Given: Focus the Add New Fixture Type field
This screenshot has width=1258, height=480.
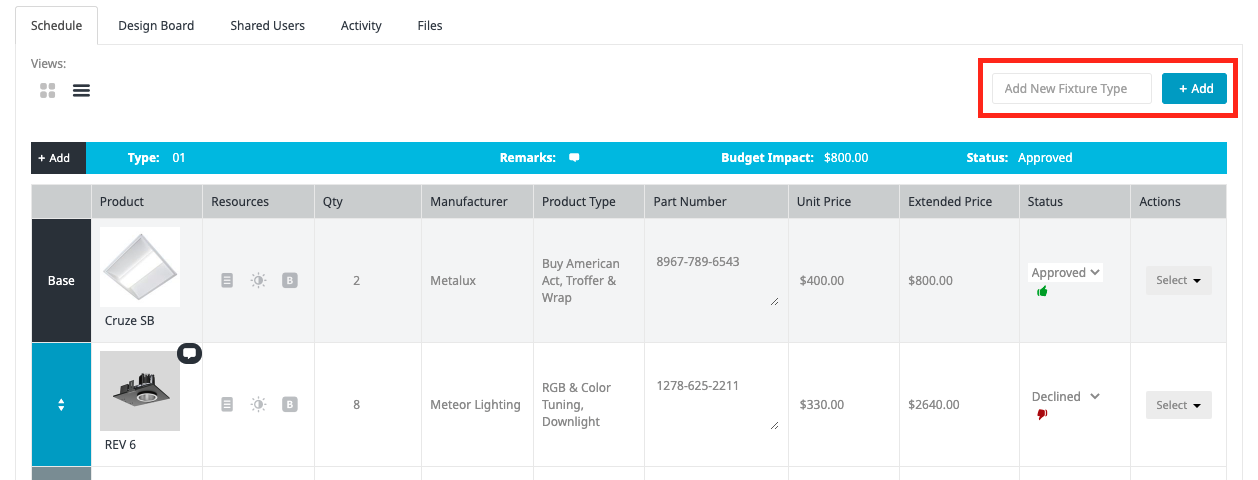Looking at the screenshot, I should pyautogui.click(x=1072, y=88).
